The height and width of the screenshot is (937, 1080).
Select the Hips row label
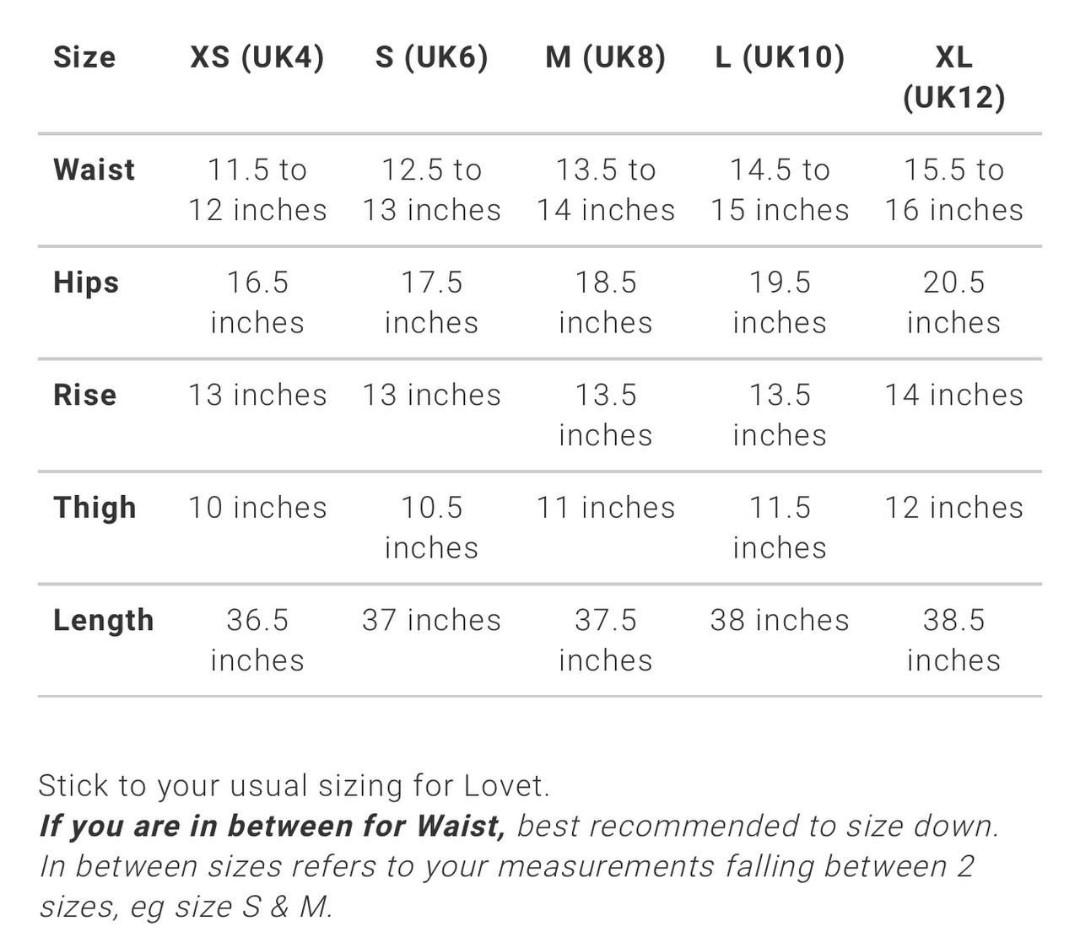tap(86, 282)
